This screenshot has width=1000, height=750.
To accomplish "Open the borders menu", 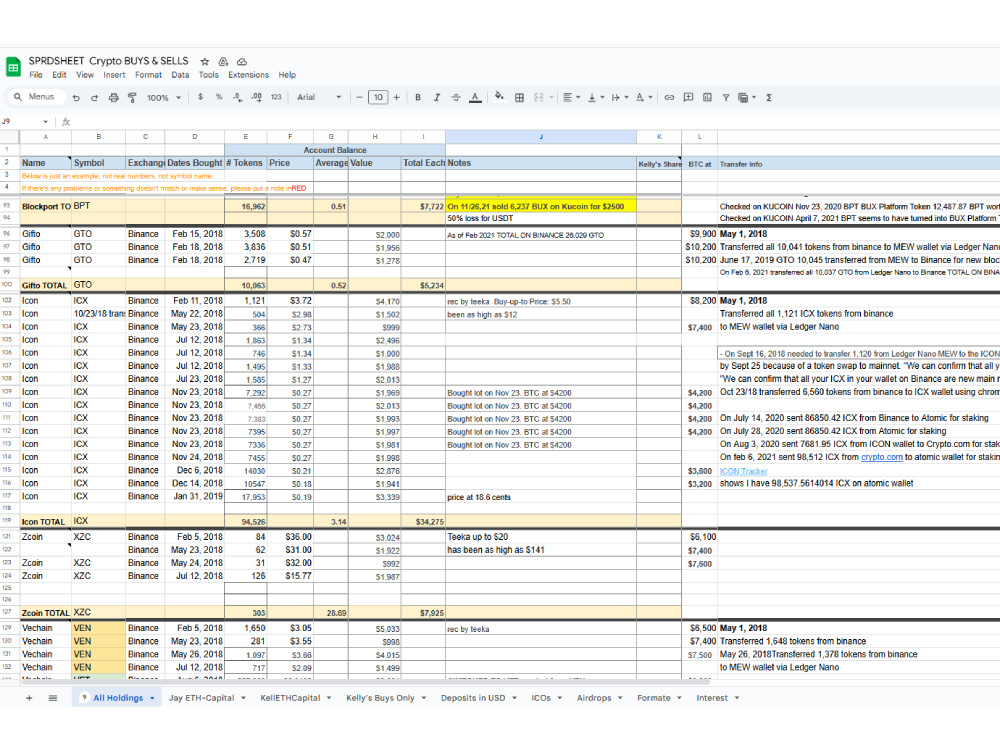I will tap(519, 98).
